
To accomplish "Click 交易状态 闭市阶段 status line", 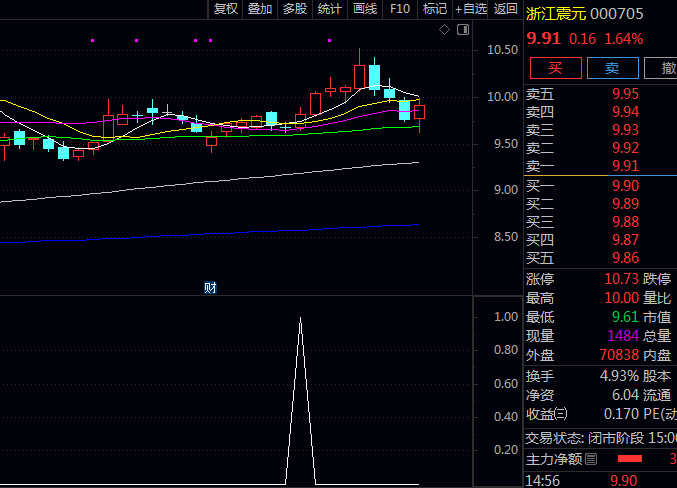I will click(x=601, y=438).
